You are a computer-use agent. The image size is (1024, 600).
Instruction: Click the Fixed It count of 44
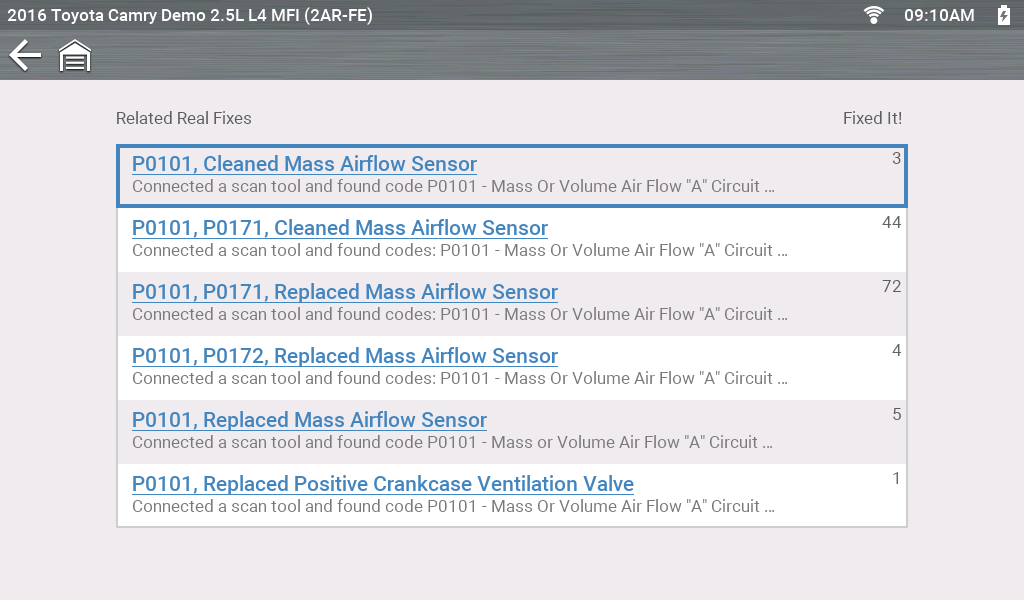tap(892, 223)
